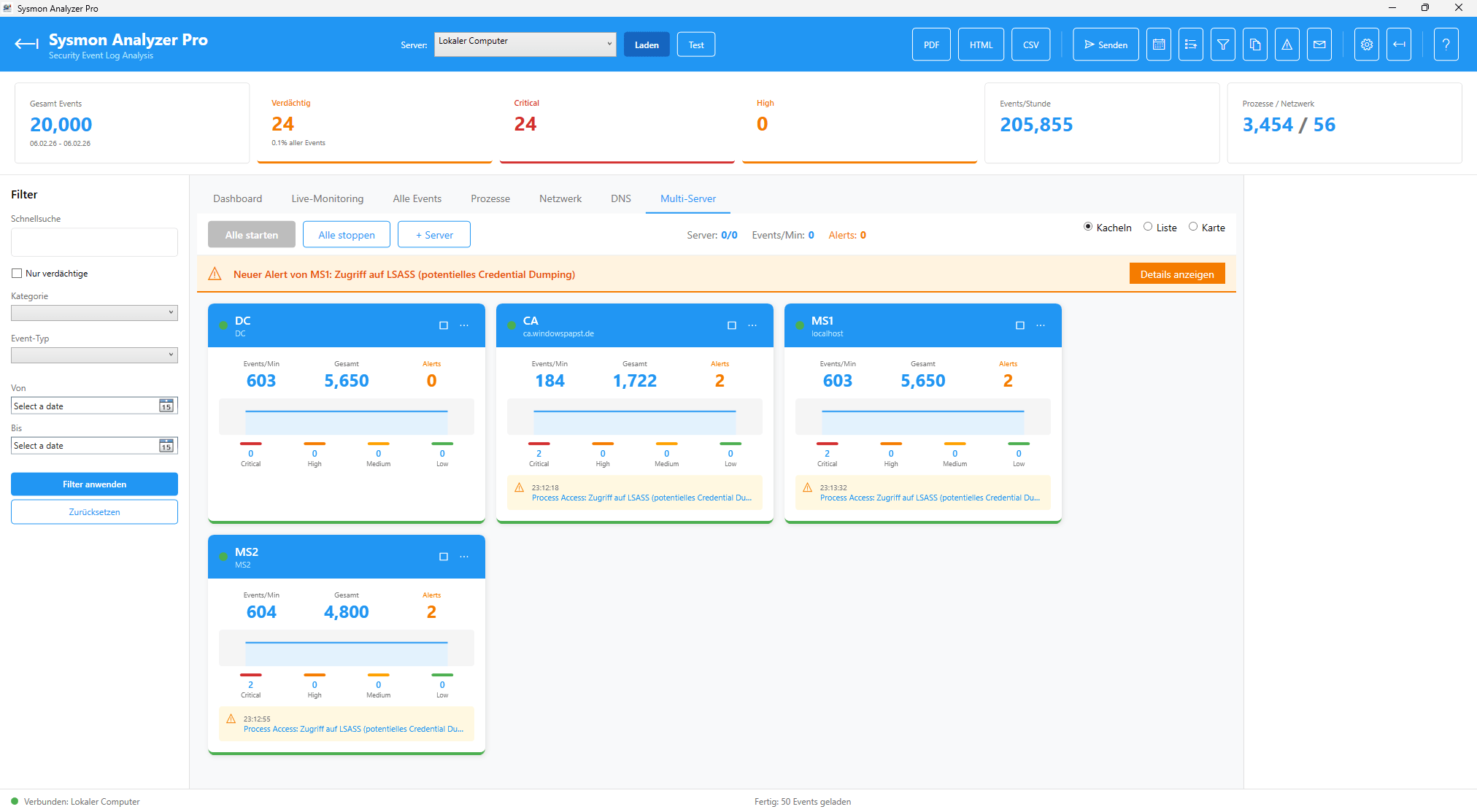Open the three-dot menu on CA tile
Screen dimensions: 1477x812
click(752, 325)
